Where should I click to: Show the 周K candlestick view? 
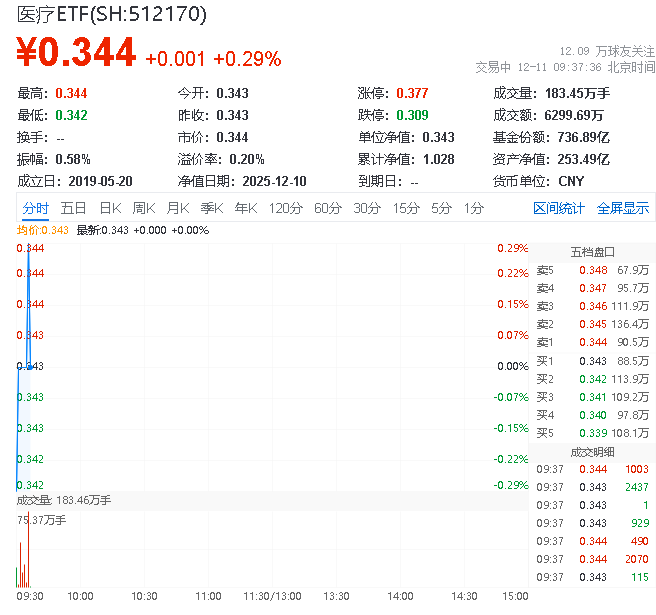click(144, 208)
